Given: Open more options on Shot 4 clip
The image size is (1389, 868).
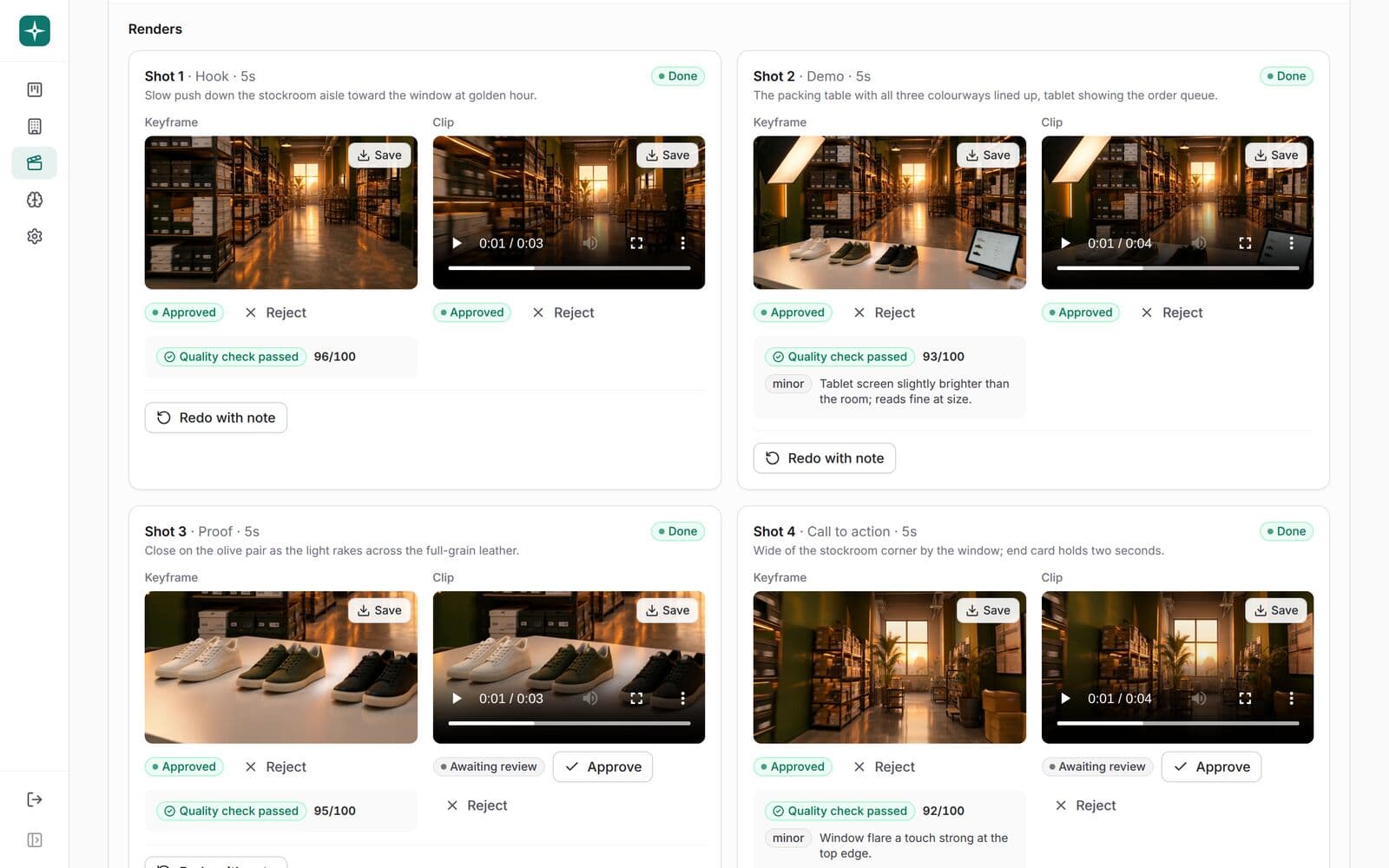Looking at the screenshot, I should point(1291,698).
